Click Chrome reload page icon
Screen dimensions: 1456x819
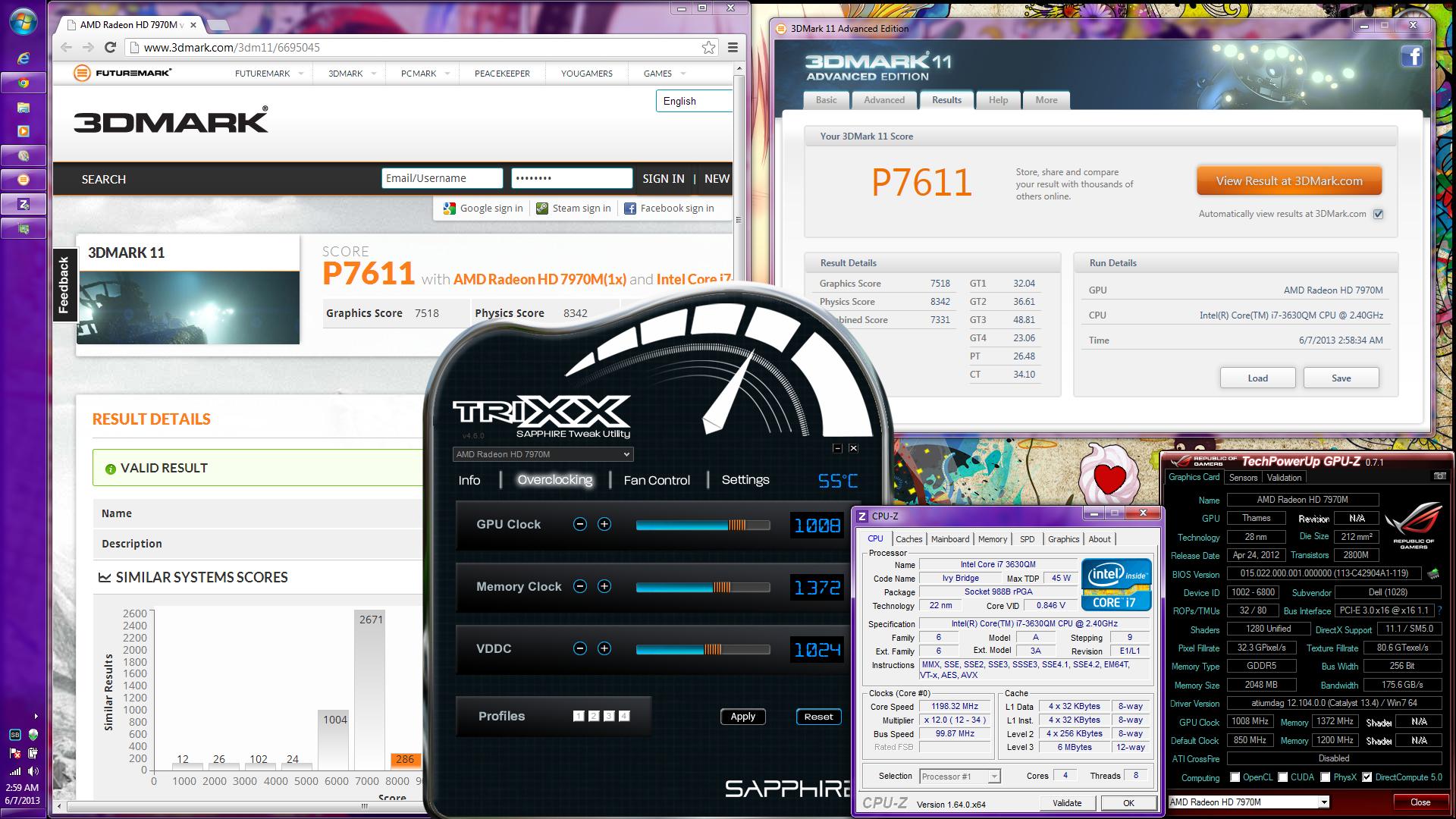tap(110, 47)
